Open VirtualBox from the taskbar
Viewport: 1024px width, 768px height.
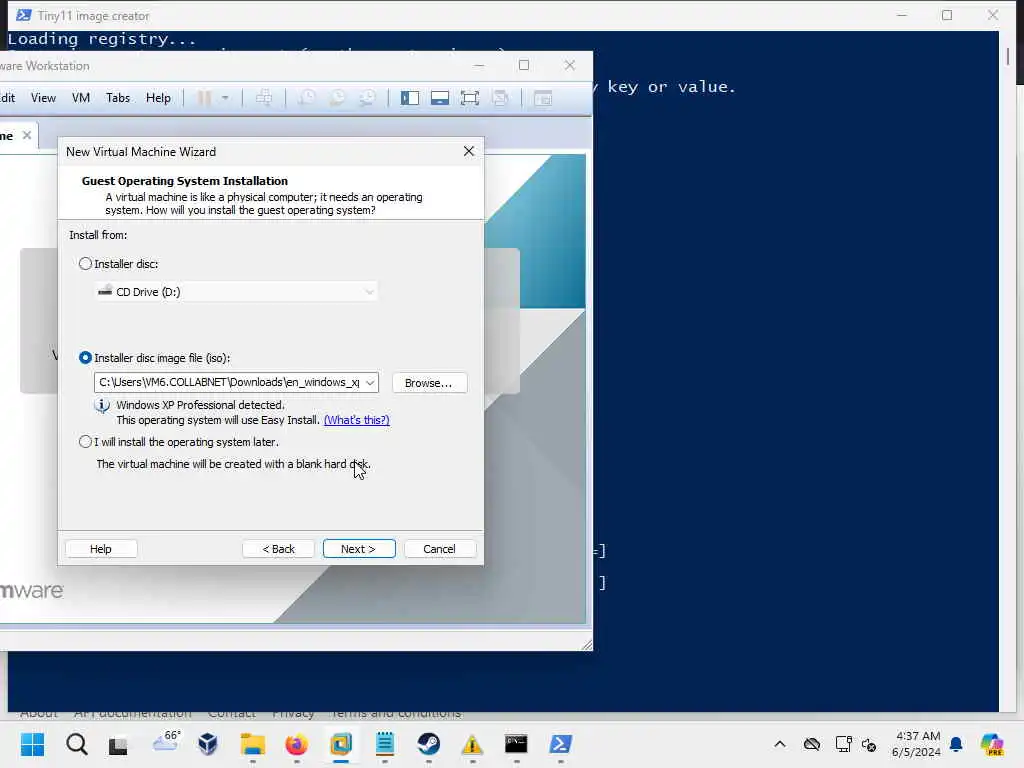(208, 744)
